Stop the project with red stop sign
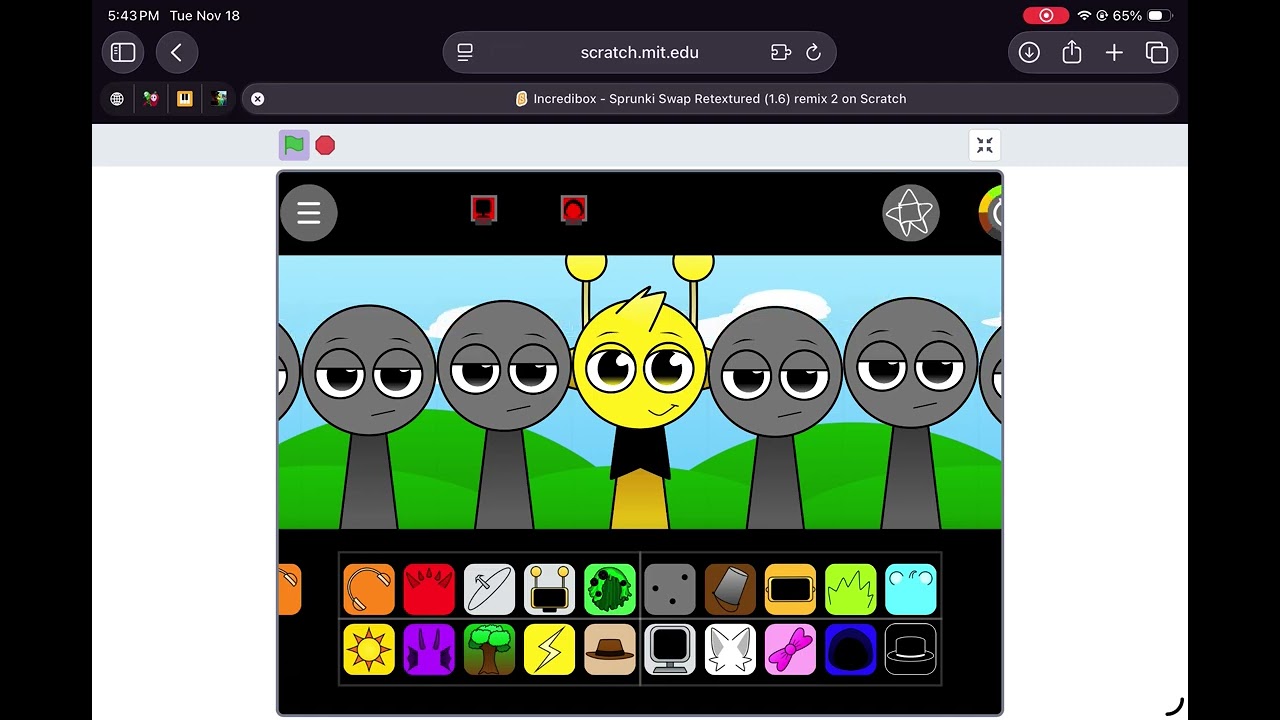The image size is (1280, 720). point(325,145)
